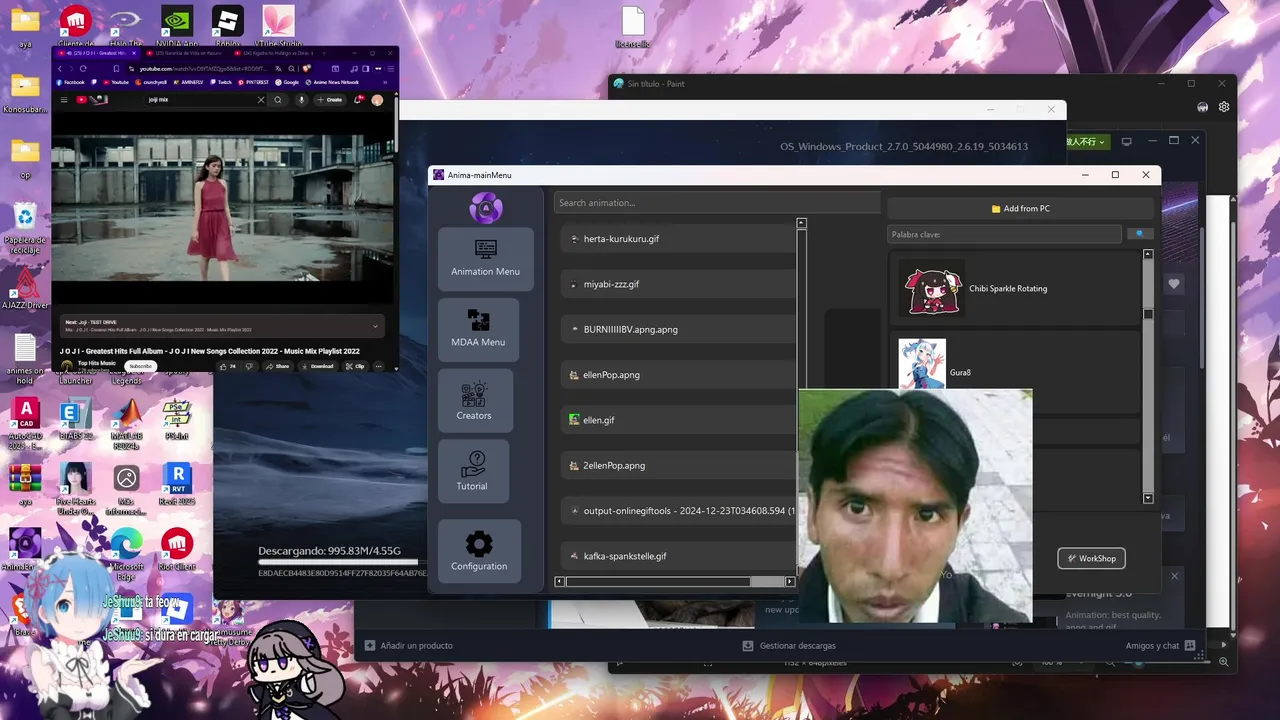Open the MATLAB R2024a shortcut
1280x720 pixels.
pos(127,425)
